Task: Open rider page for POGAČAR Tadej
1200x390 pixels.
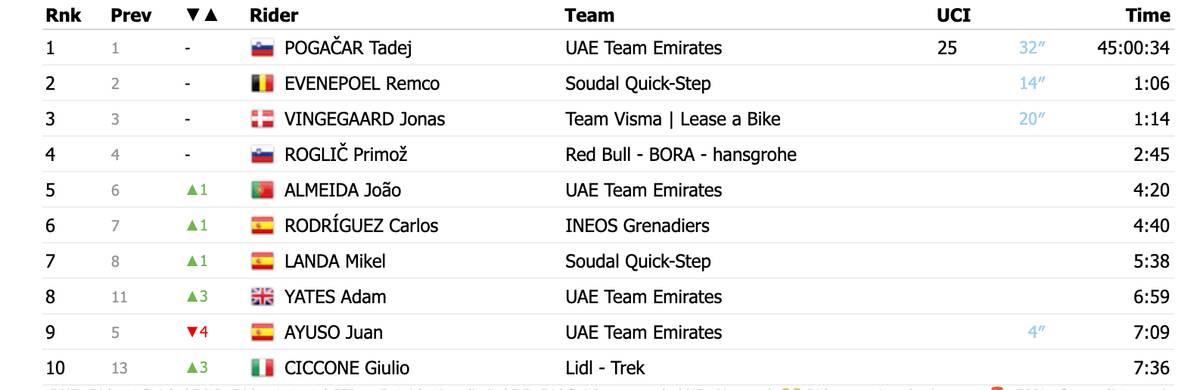Action: click(348, 48)
